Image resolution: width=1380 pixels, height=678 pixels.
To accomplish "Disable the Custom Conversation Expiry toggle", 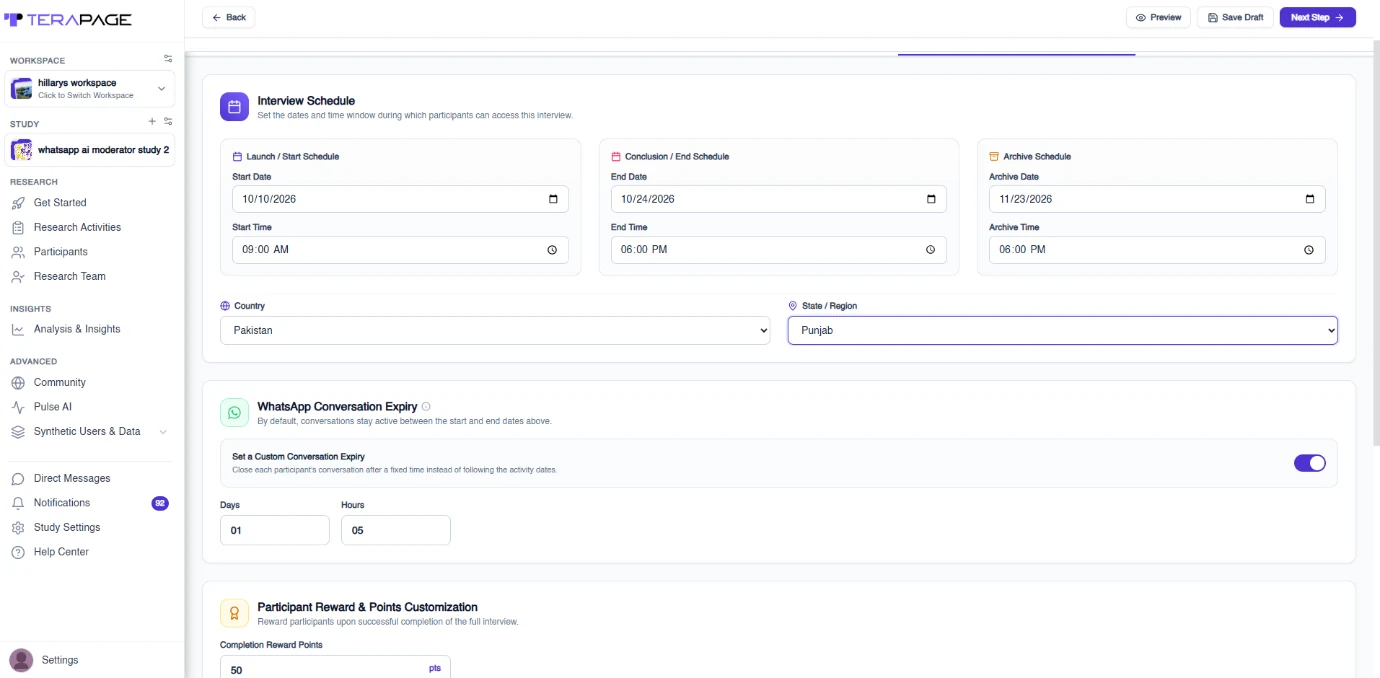I will (1310, 463).
